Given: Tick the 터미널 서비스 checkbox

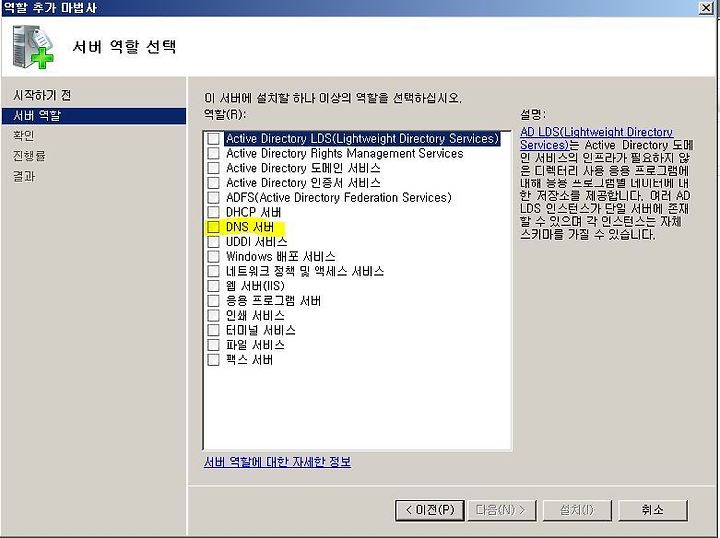Looking at the screenshot, I should click(x=214, y=330).
